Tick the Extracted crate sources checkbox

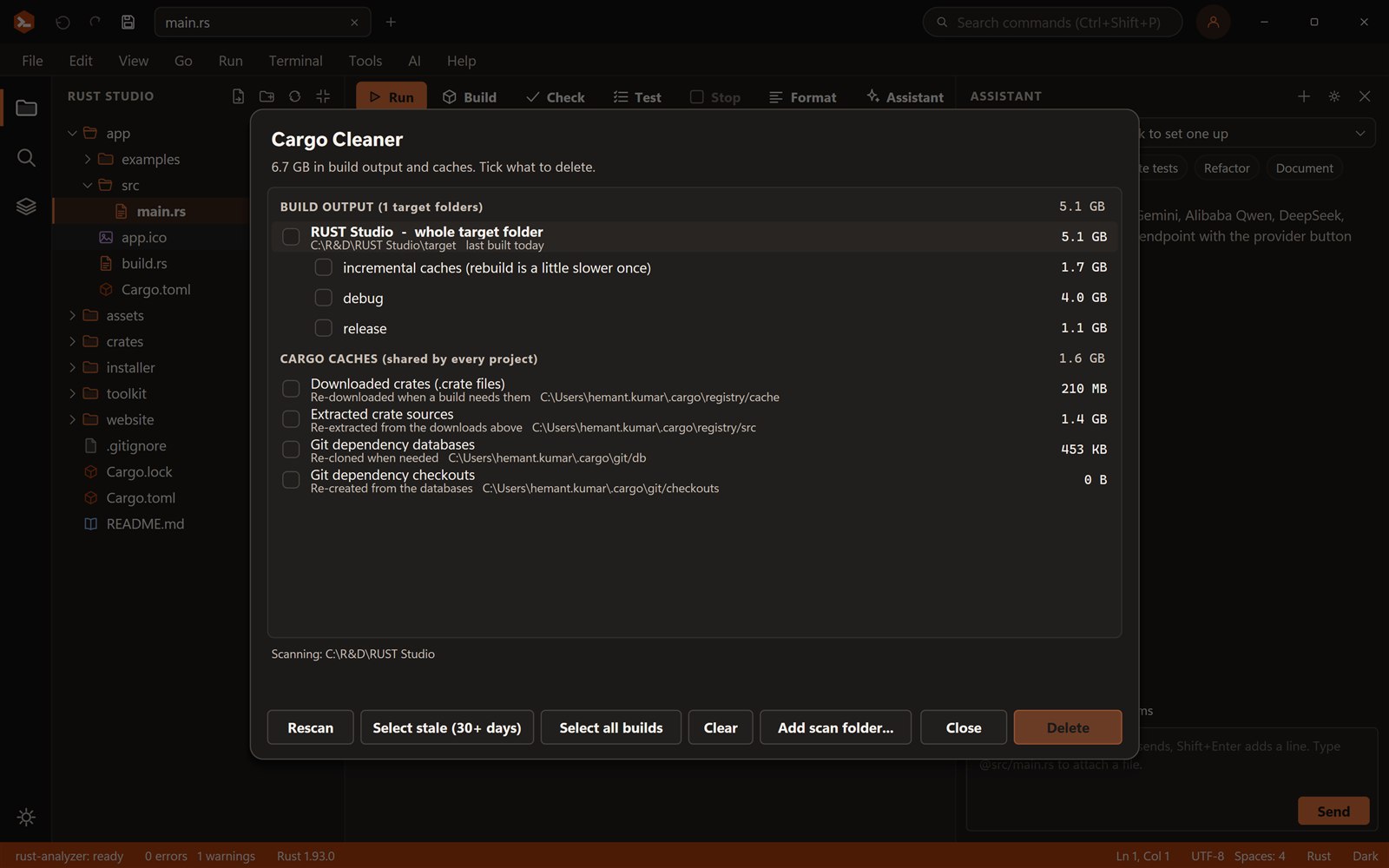pos(291,419)
